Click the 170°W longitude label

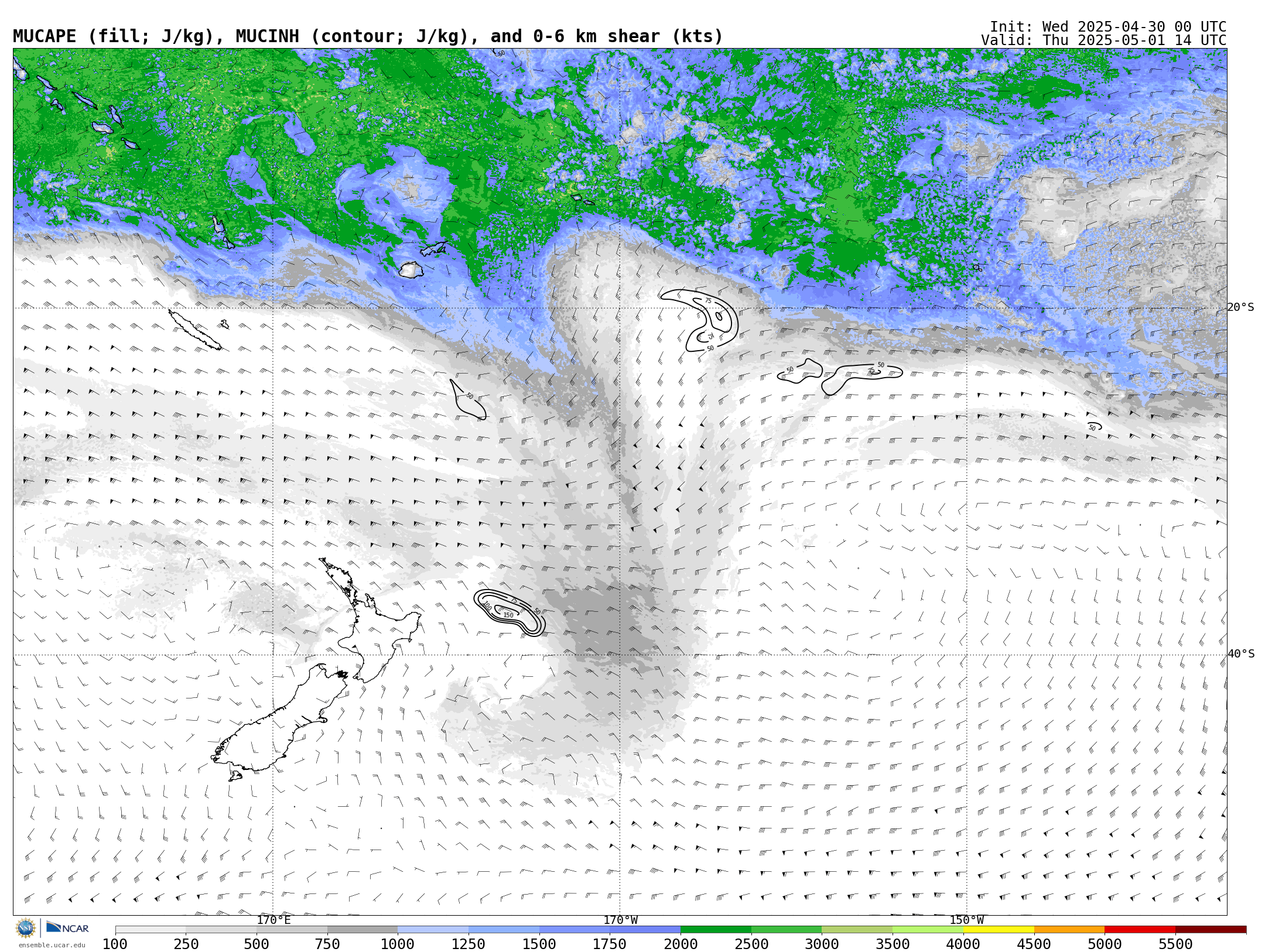[x=621, y=920]
